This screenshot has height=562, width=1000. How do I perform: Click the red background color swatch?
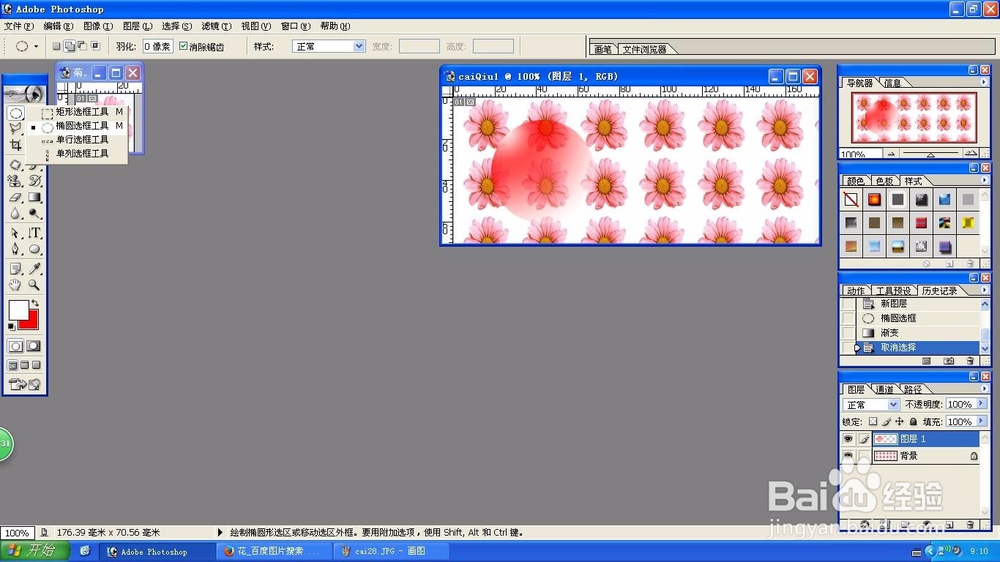pyautogui.click(x=31, y=322)
